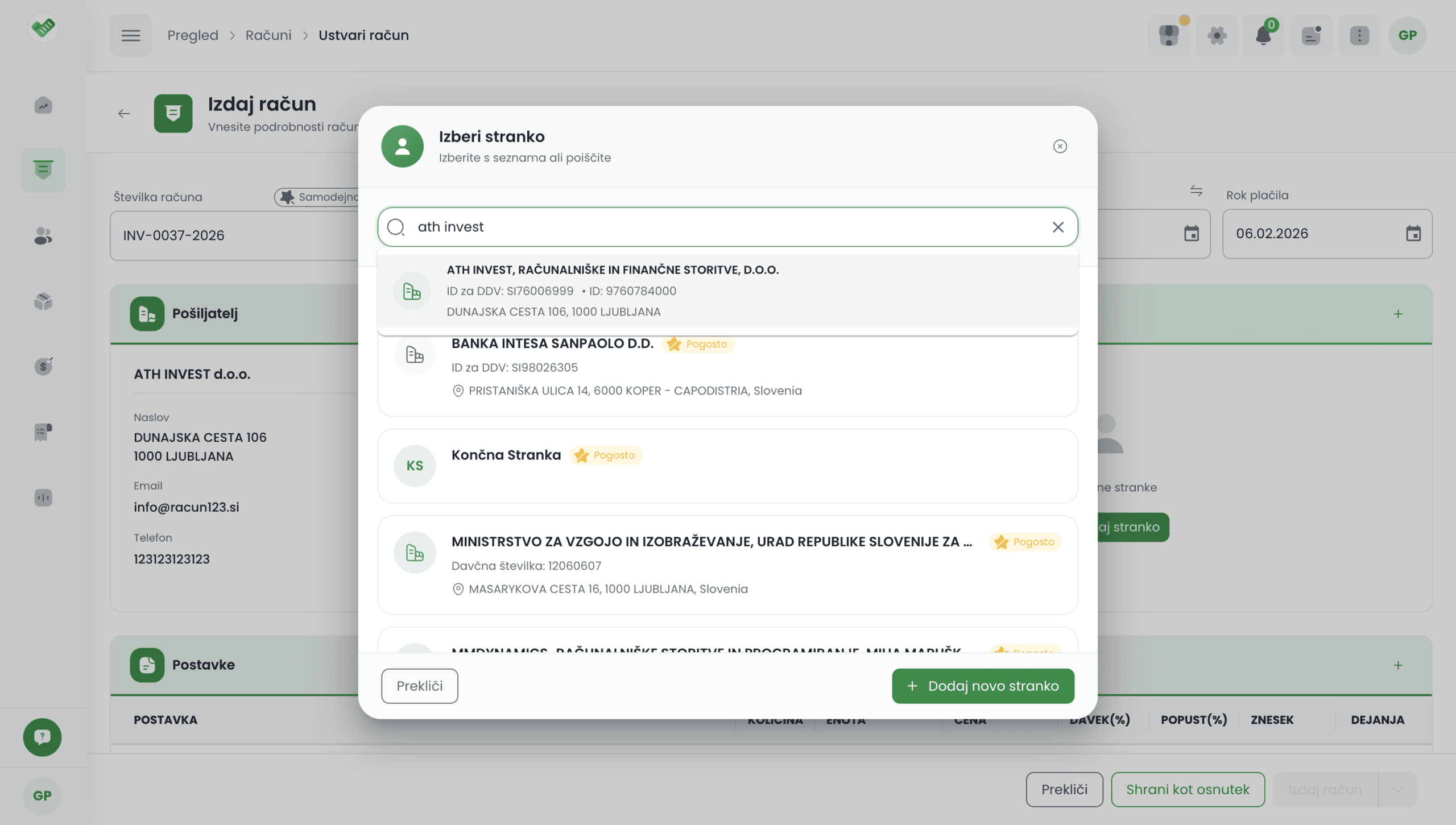Click the three-dot more options icon
Screen dimensions: 1456x825
(x=1359, y=35)
